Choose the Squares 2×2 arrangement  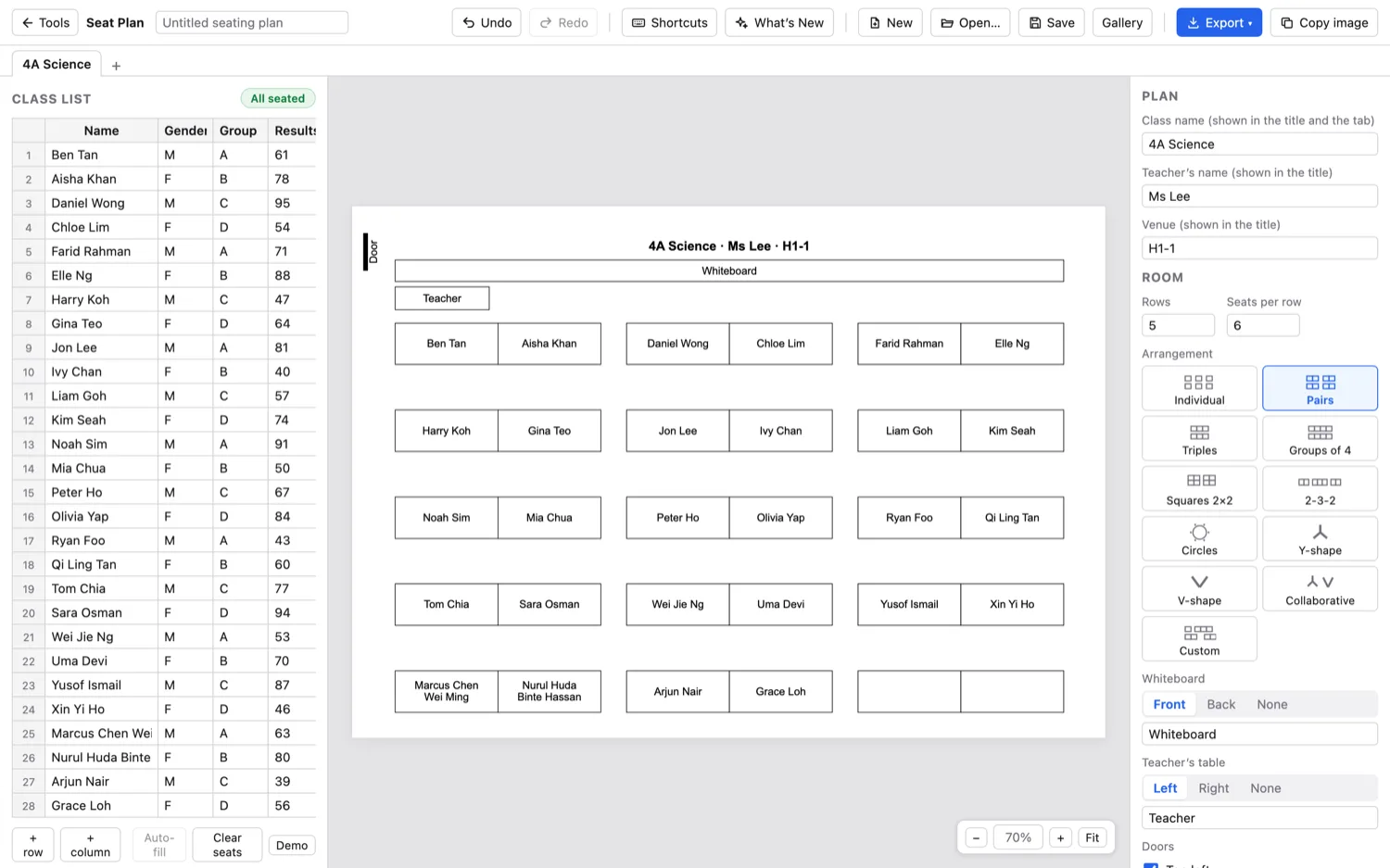[x=1199, y=488]
